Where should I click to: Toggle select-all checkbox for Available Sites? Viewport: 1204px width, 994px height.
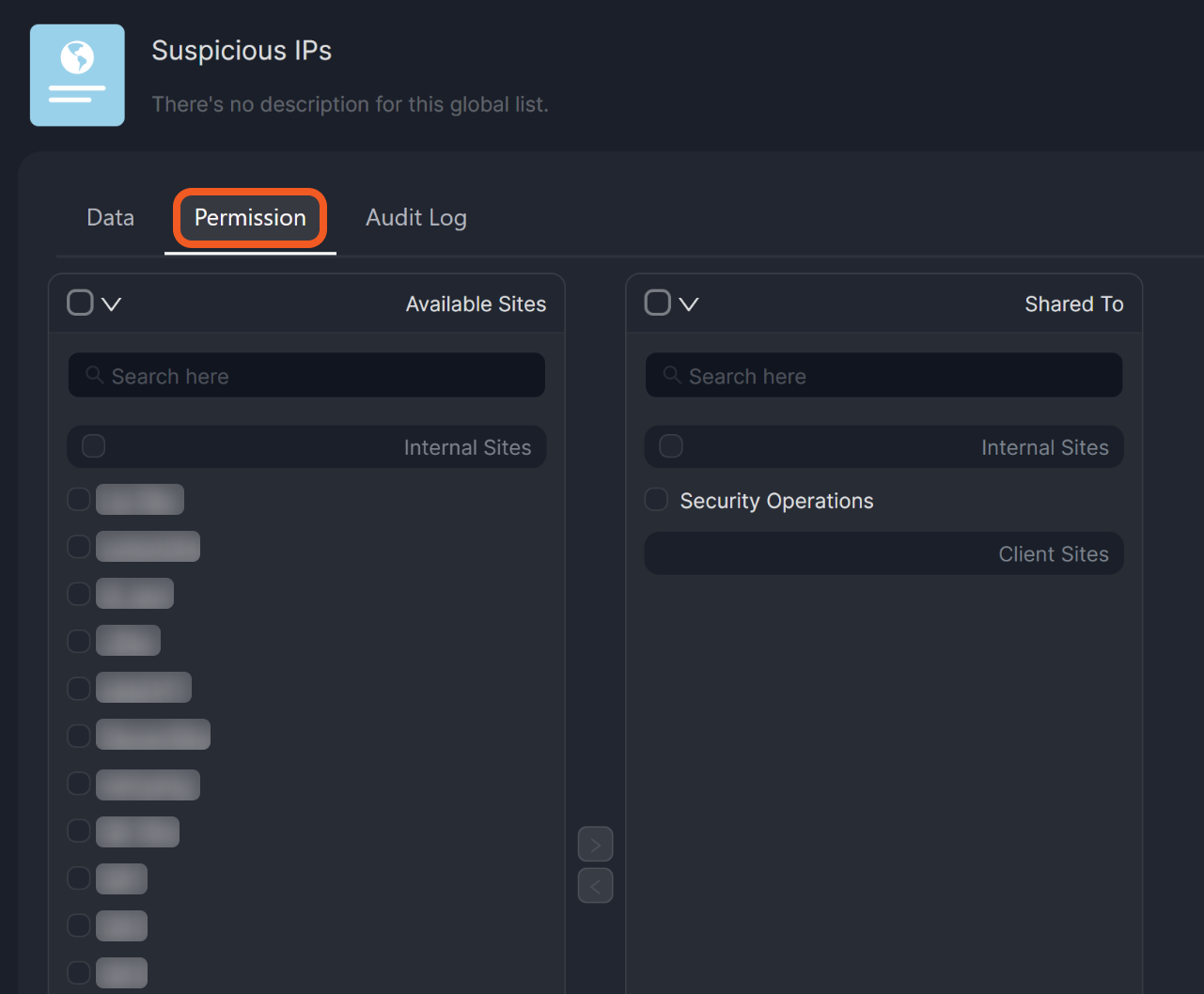[x=80, y=303]
